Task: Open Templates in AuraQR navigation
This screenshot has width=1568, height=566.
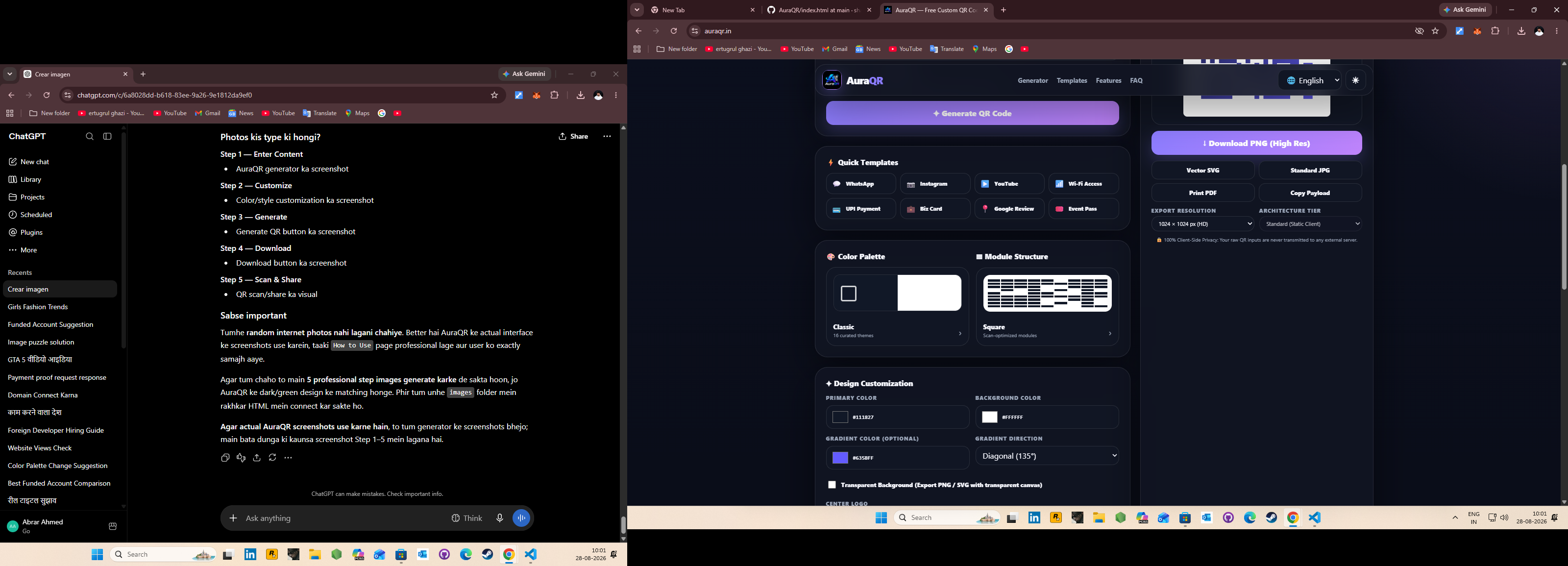Action: 1072,80
